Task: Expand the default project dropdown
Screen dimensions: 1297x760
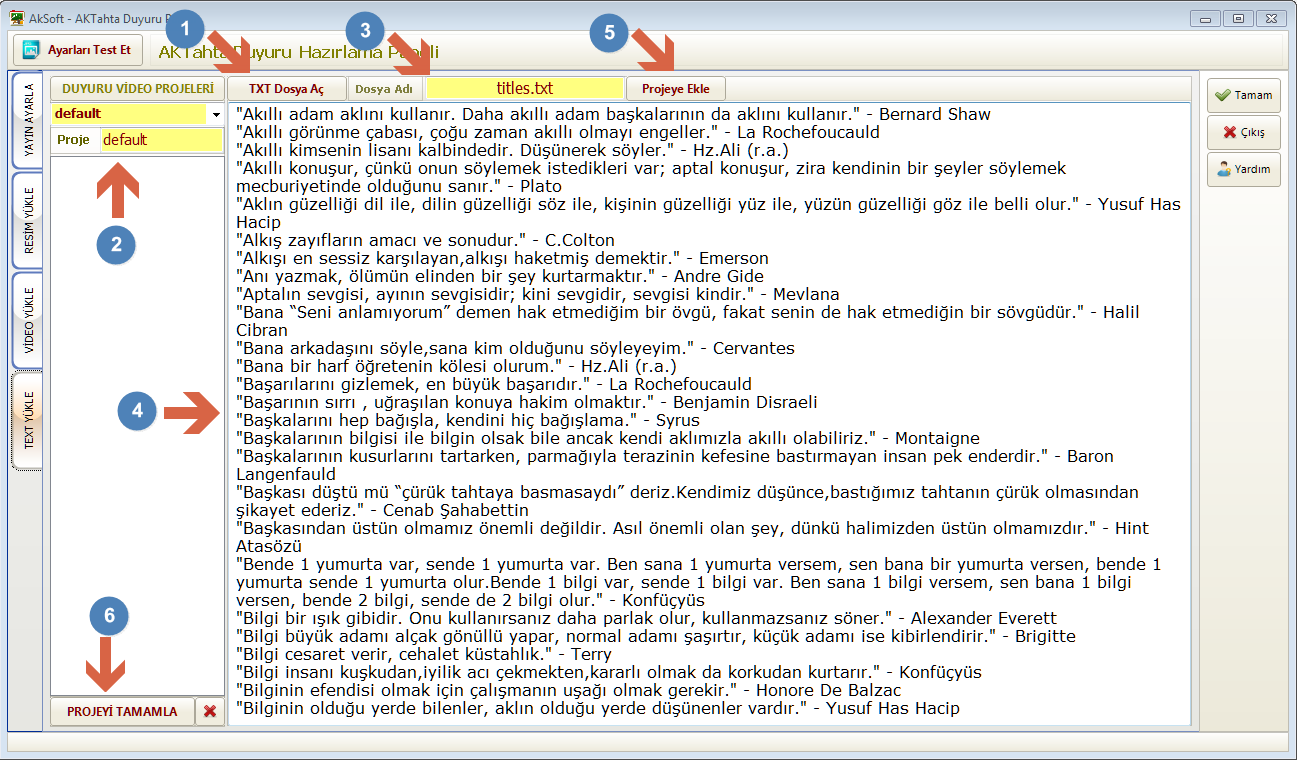Action: coord(216,114)
